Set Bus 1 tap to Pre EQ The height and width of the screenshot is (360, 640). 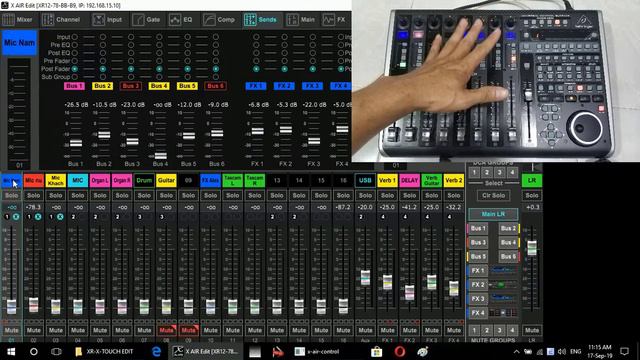tap(74, 45)
